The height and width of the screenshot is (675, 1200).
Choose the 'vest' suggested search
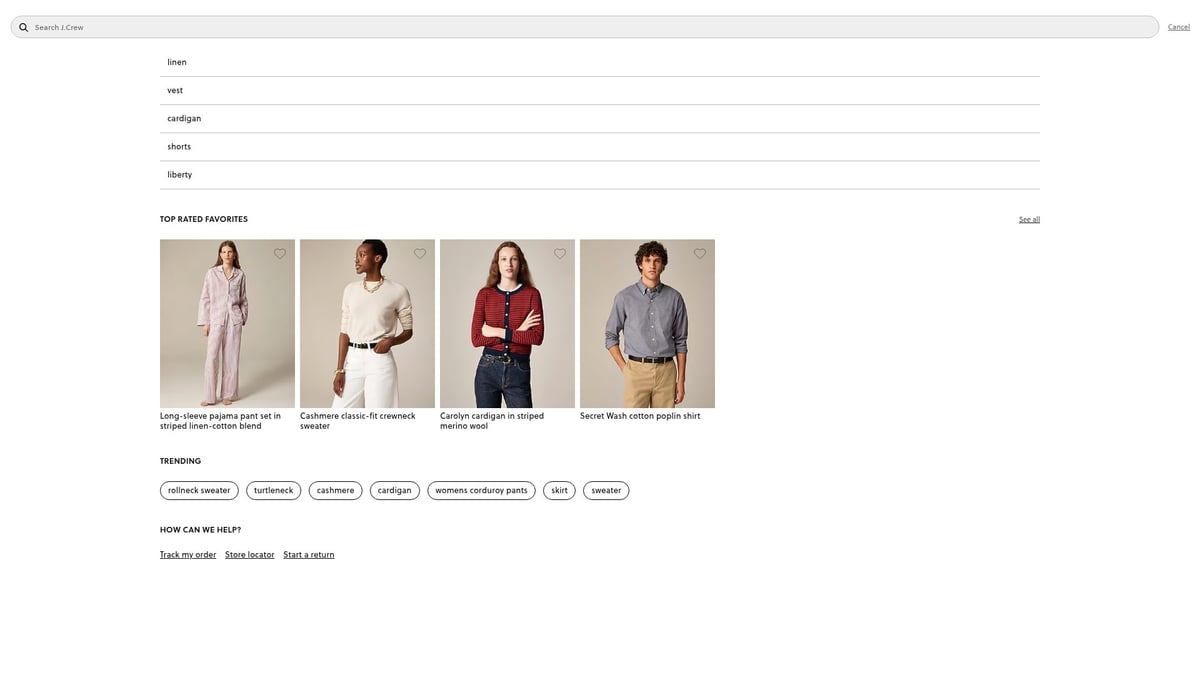(175, 90)
